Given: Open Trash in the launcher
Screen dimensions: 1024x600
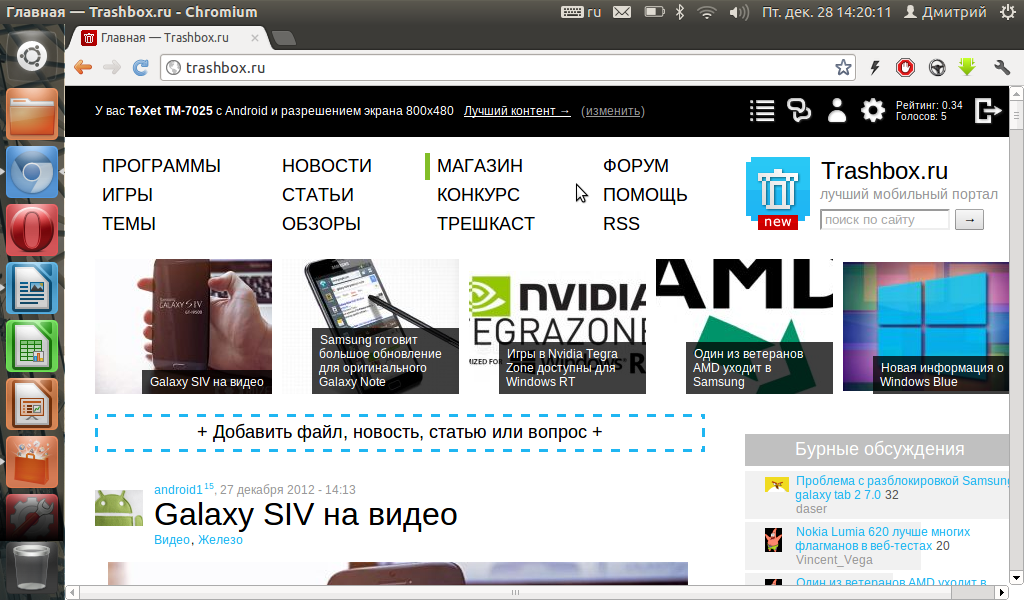Looking at the screenshot, I should [x=32, y=568].
